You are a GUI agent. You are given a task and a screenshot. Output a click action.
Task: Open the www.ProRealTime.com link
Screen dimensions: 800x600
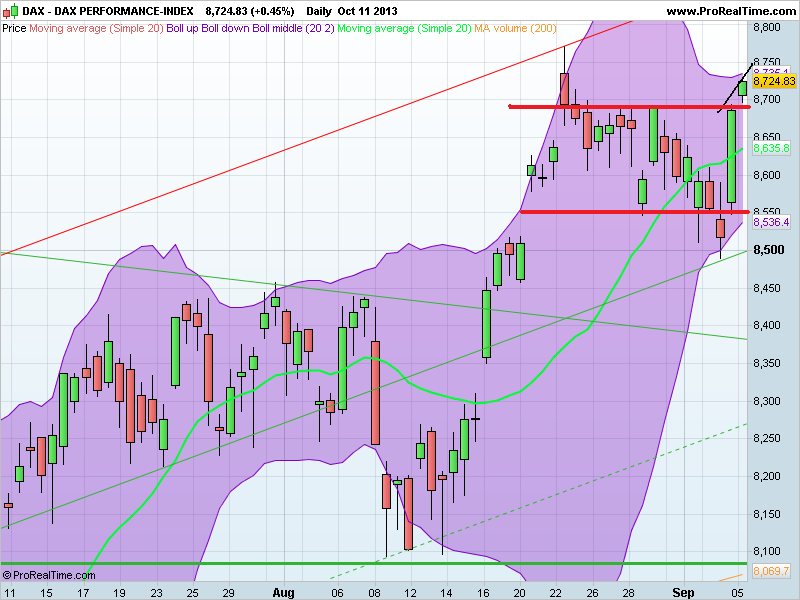click(x=731, y=11)
